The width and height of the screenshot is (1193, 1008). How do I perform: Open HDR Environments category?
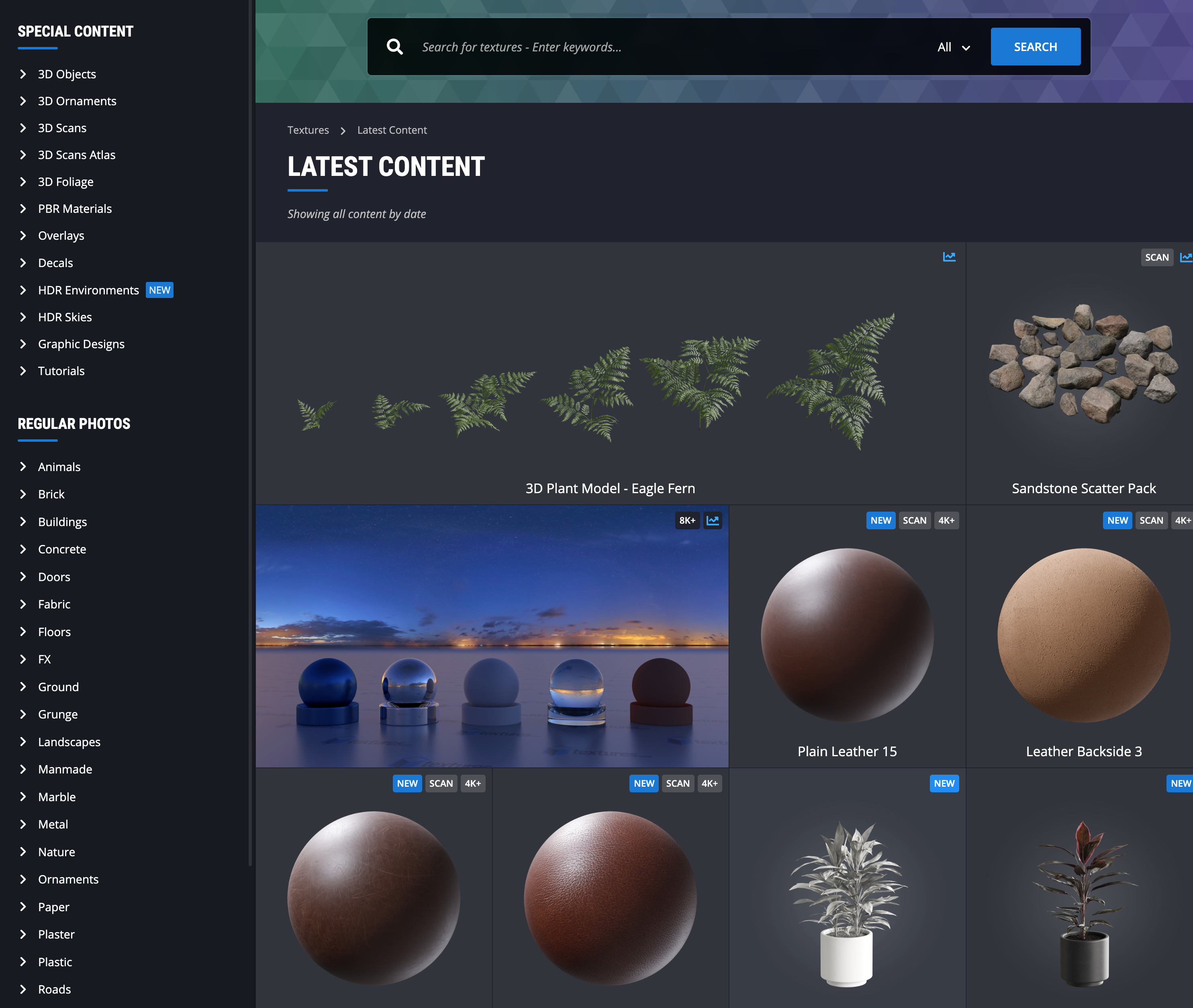coord(89,290)
